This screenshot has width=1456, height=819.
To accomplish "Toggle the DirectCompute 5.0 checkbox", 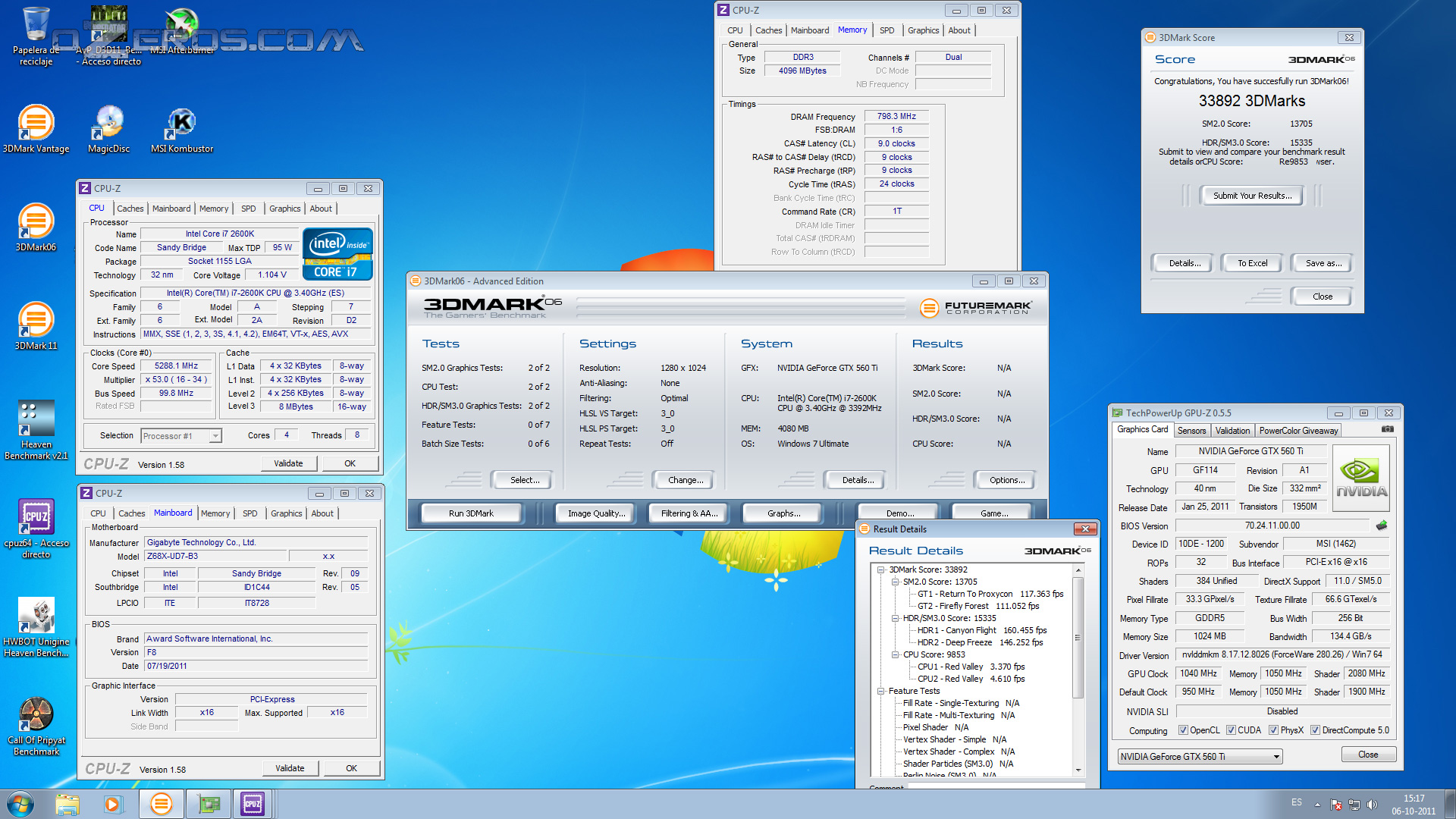I will coord(1316,730).
